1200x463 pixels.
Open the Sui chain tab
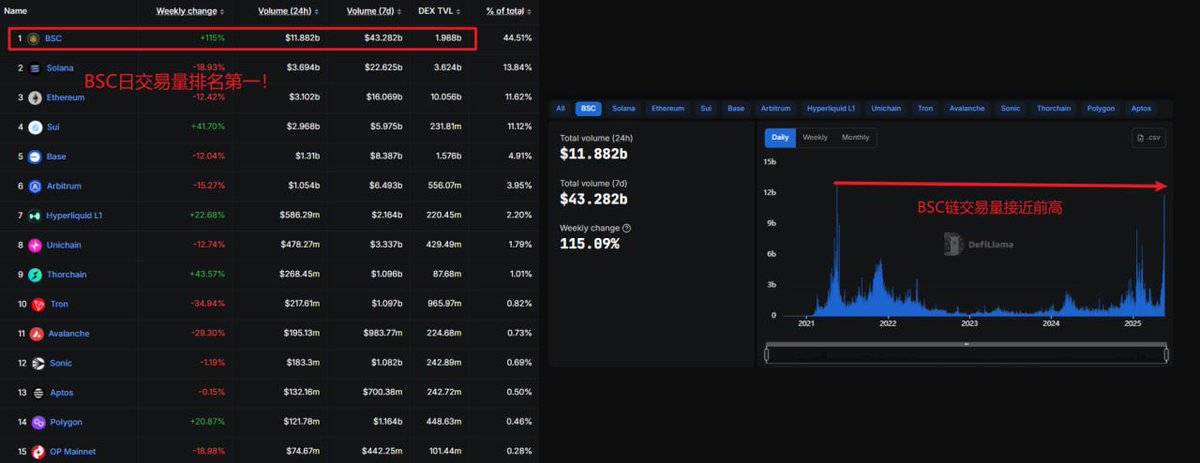[705, 108]
